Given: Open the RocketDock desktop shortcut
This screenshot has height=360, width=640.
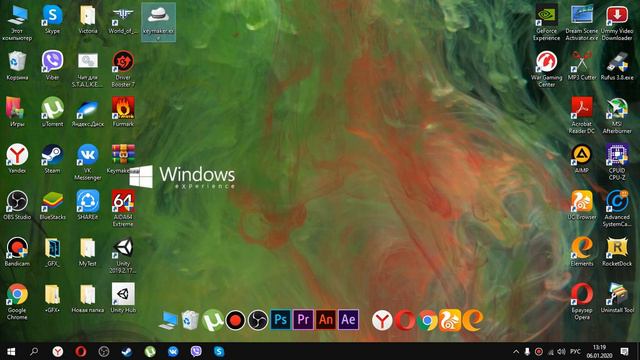Looking at the screenshot, I should coord(617,252).
